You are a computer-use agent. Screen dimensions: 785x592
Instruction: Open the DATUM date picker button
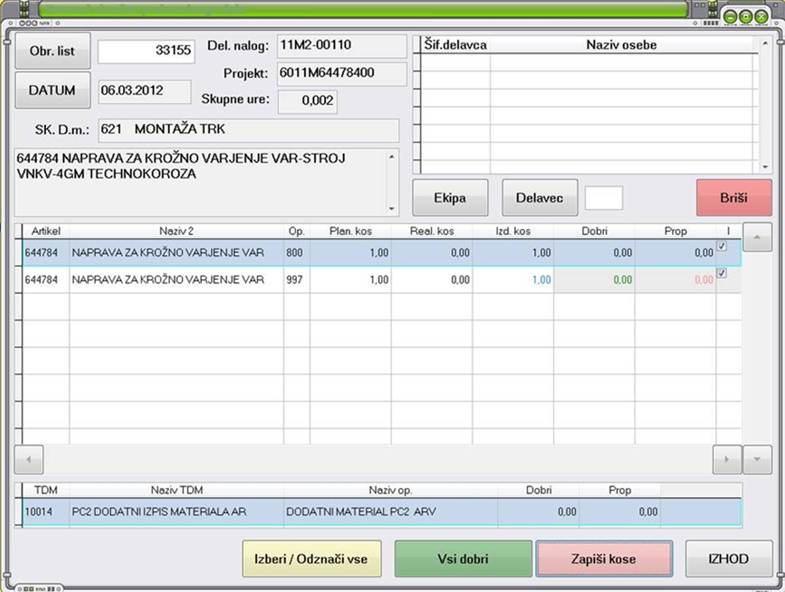(x=53, y=90)
